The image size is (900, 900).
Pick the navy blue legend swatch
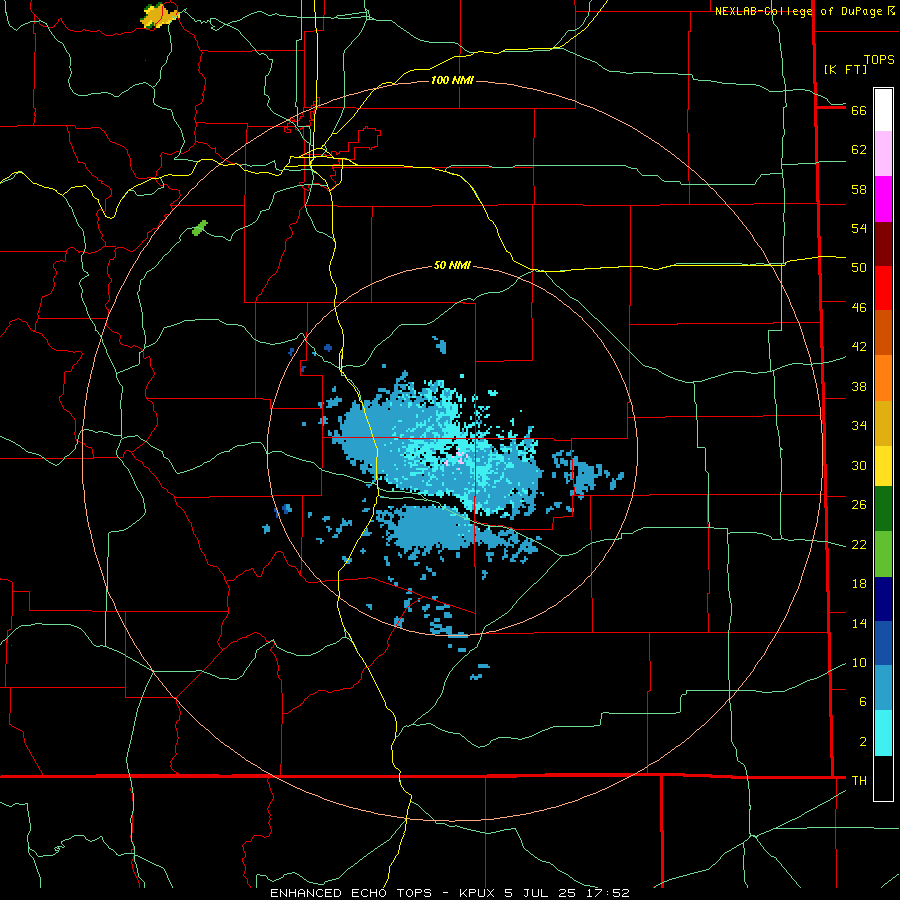pyautogui.click(x=883, y=599)
